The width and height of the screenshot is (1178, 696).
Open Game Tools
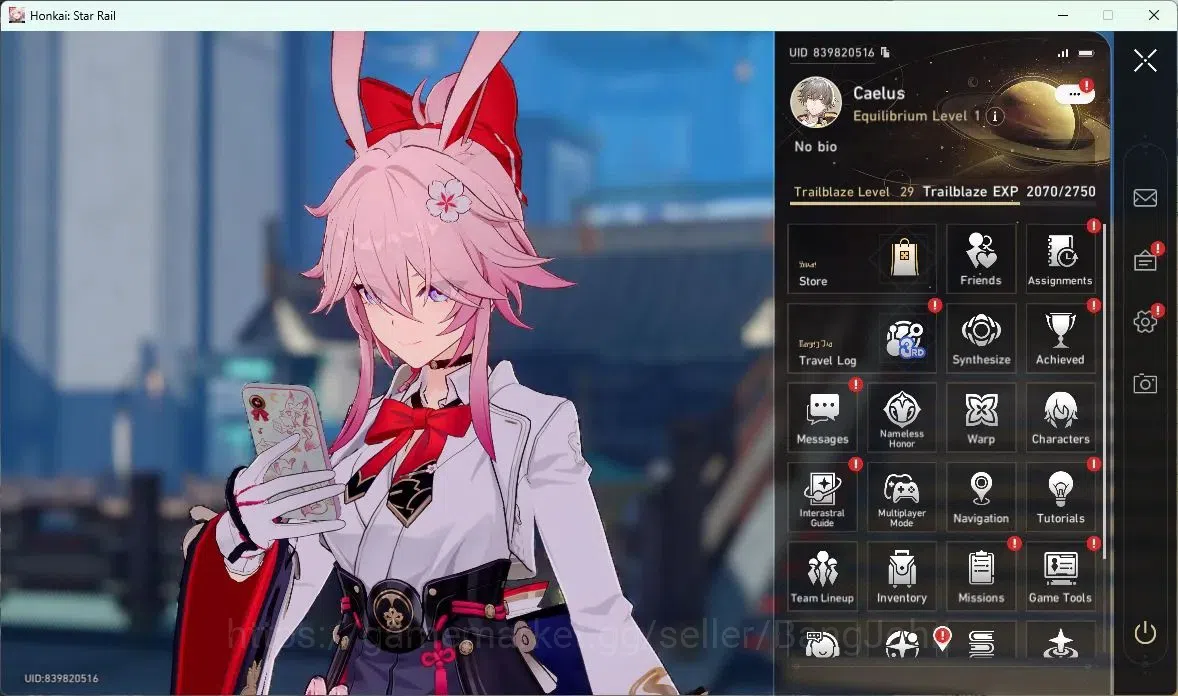[x=1059, y=576]
